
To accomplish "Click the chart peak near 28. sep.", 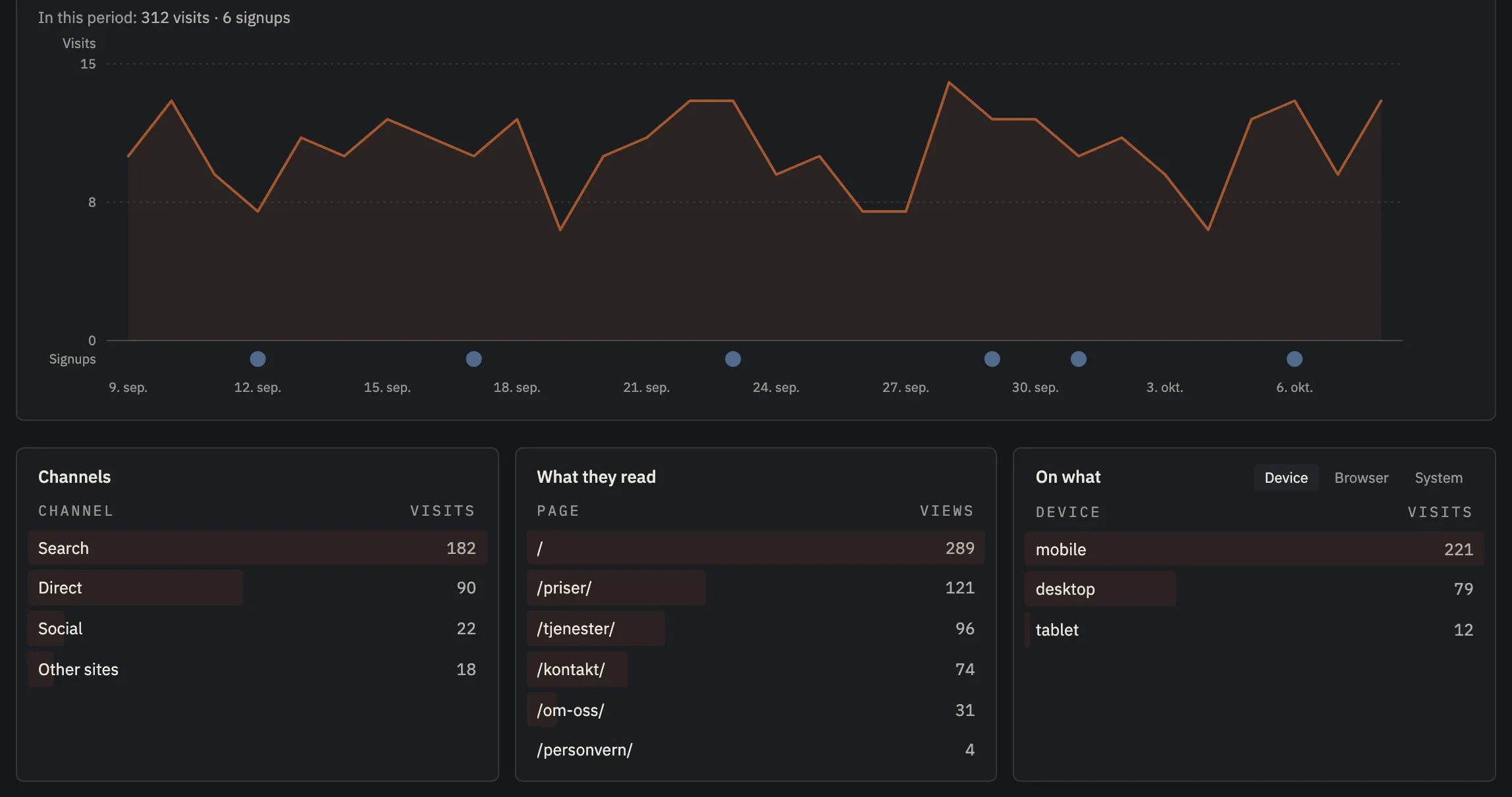I will click(949, 82).
